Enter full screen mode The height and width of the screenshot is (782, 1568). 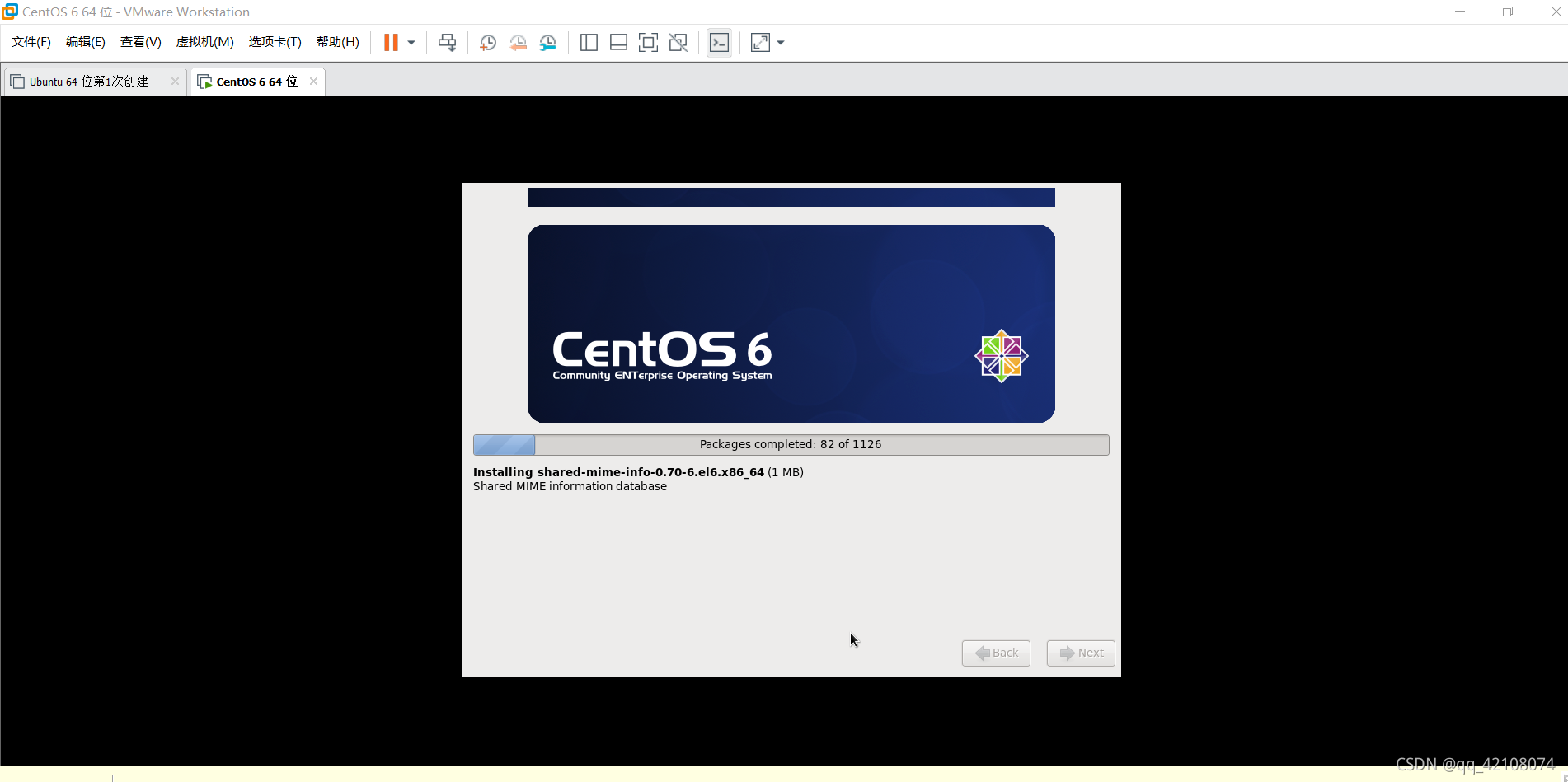(x=648, y=43)
